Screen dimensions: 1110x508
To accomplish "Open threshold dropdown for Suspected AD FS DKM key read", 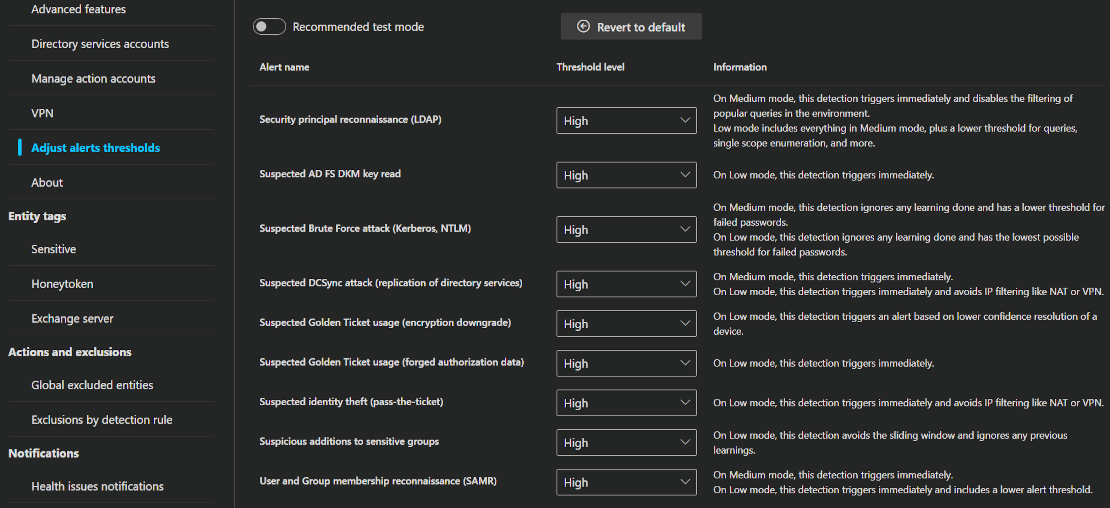I will [626, 175].
